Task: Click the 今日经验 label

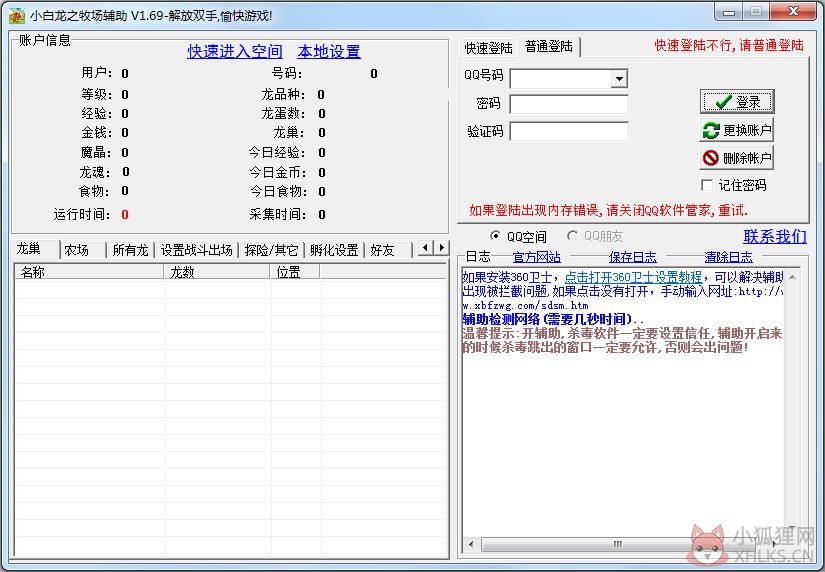Action: point(277,153)
